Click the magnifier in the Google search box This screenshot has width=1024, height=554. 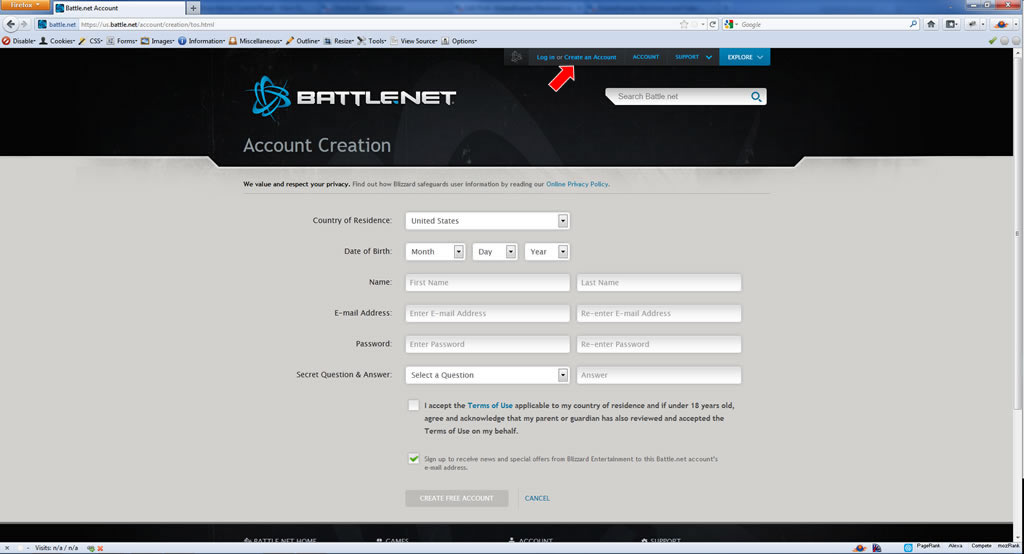click(913, 24)
